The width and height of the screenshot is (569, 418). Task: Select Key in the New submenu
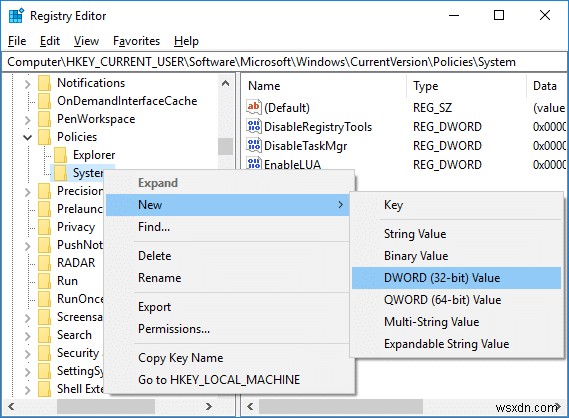(x=457, y=205)
